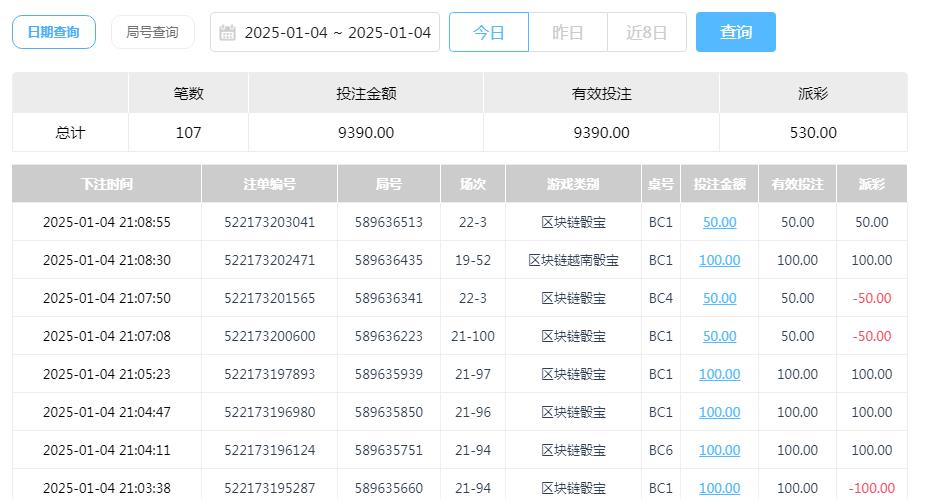
Task: Open bet amount 100.00 for order 522173195287
Action: [x=719, y=488]
